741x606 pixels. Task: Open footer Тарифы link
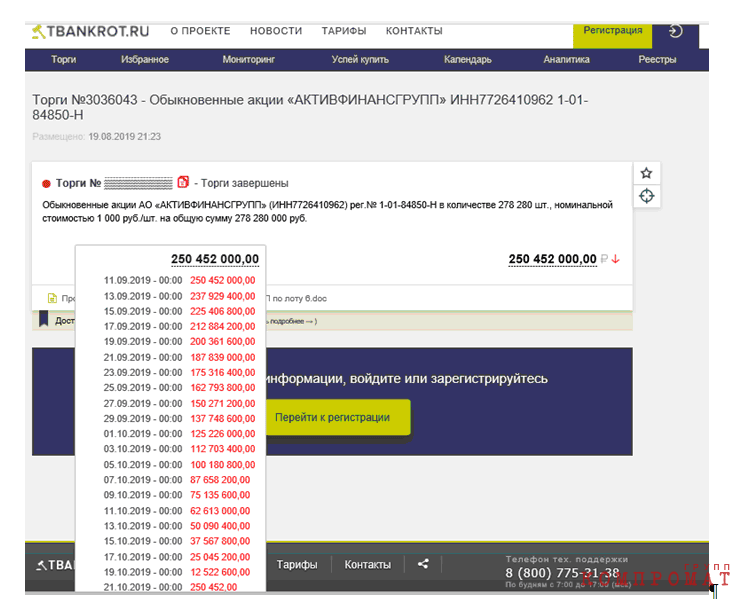tap(297, 565)
